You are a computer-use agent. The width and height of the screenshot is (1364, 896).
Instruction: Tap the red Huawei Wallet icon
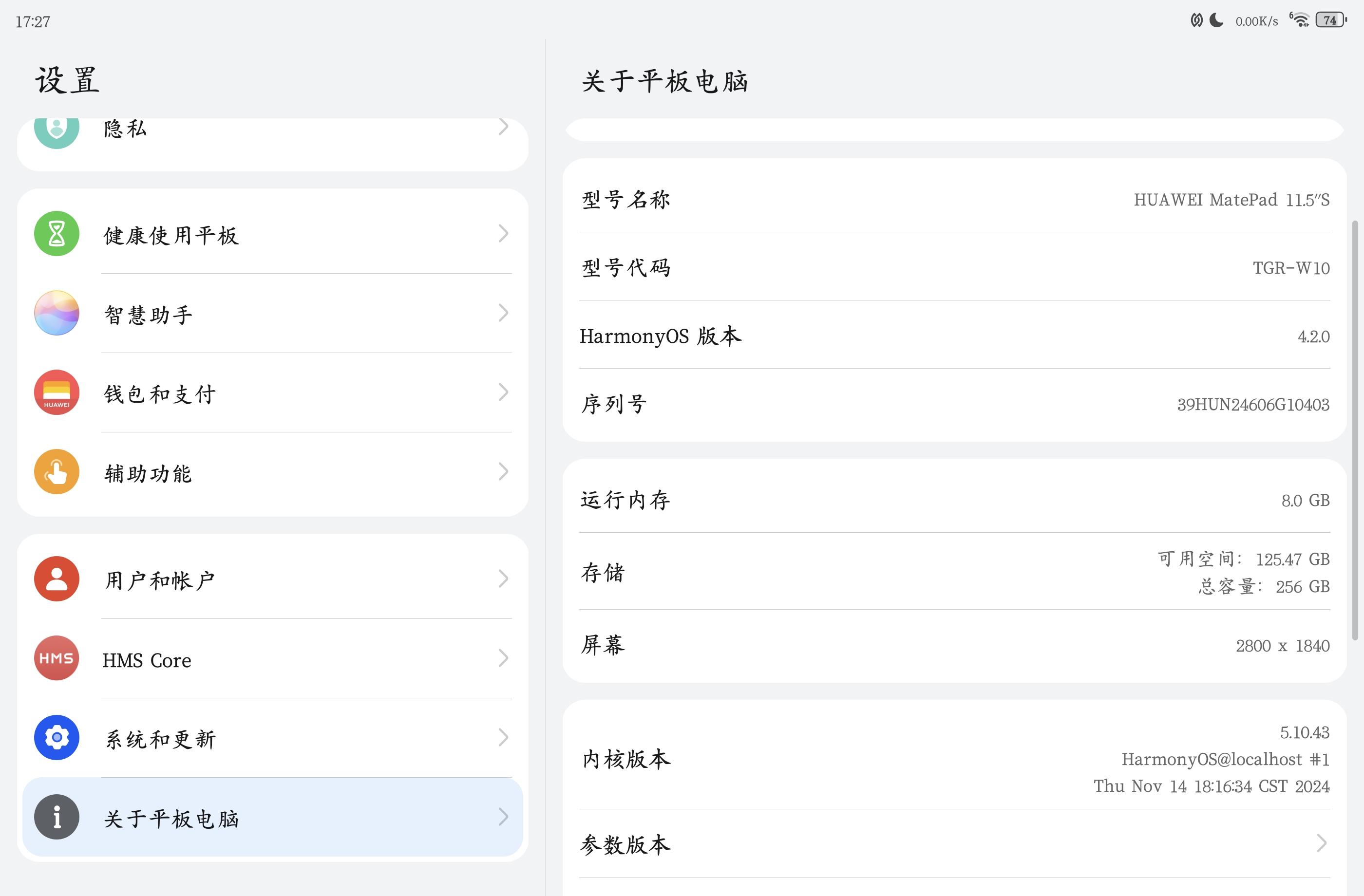click(56, 392)
